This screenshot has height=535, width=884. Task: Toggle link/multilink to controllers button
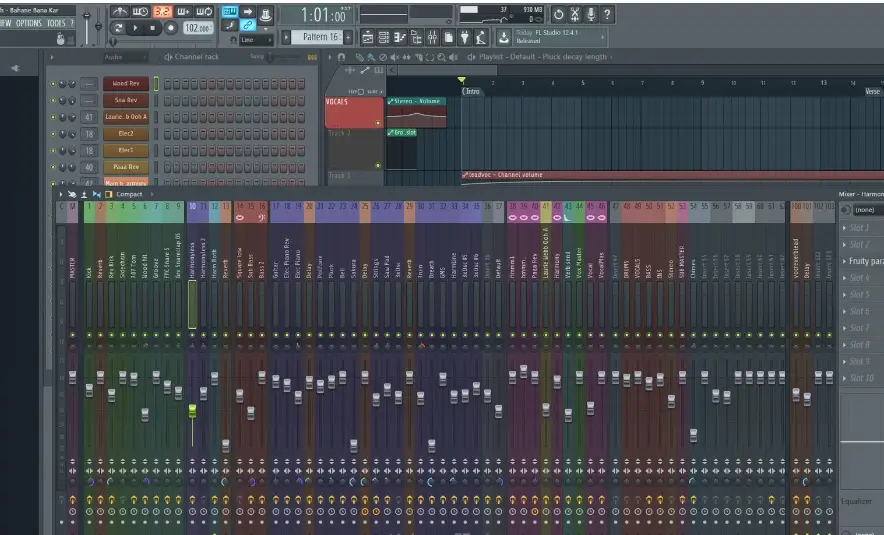[247, 25]
